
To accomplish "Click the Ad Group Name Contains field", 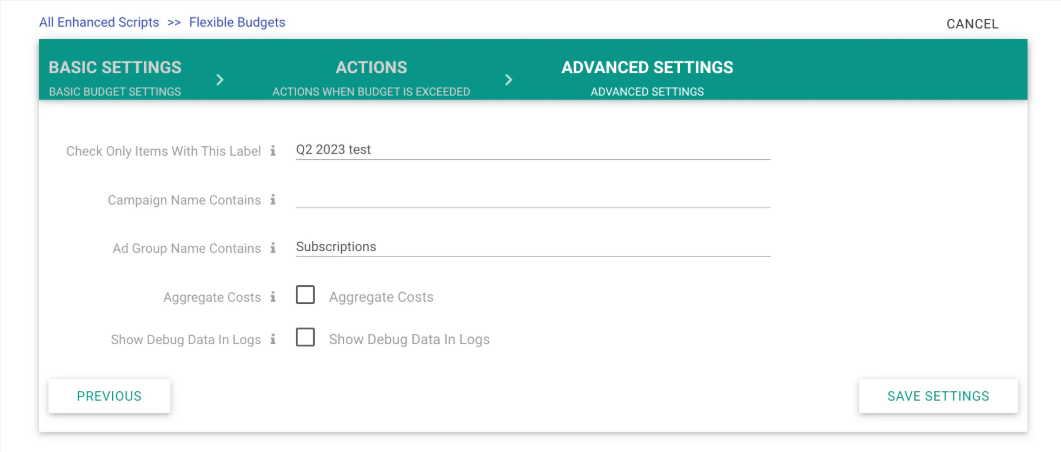I will [x=533, y=246].
